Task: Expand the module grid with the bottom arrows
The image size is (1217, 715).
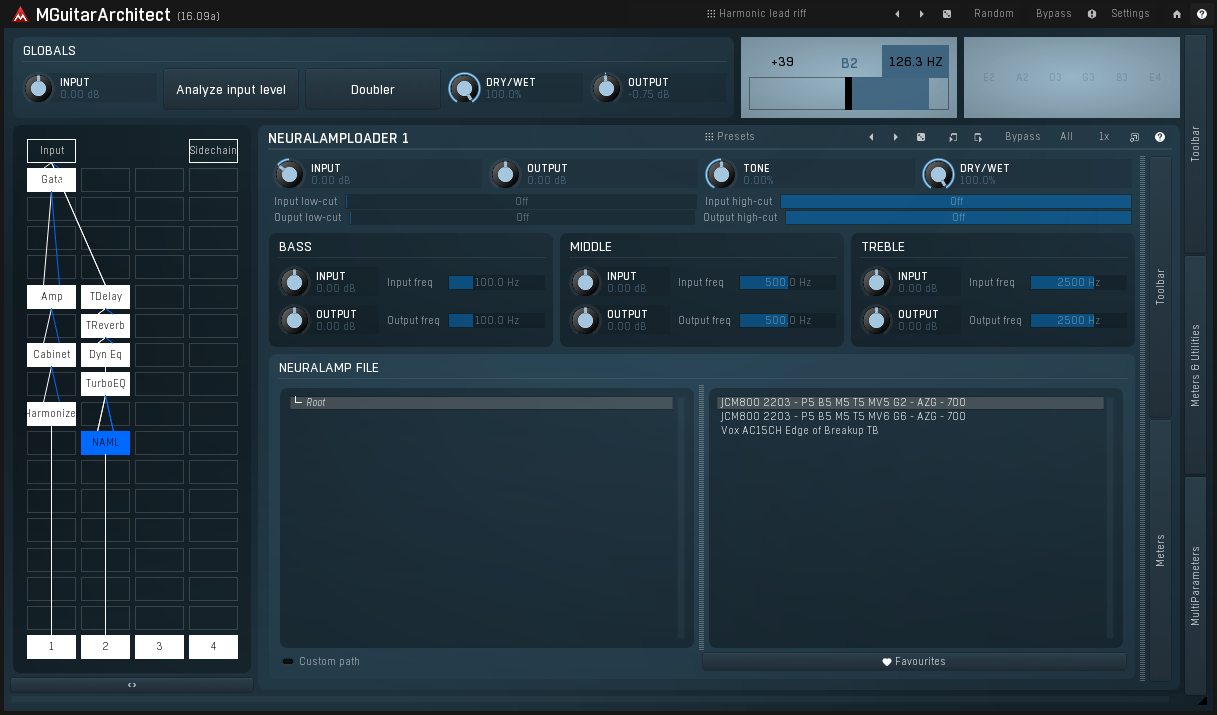Action: pos(132,685)
